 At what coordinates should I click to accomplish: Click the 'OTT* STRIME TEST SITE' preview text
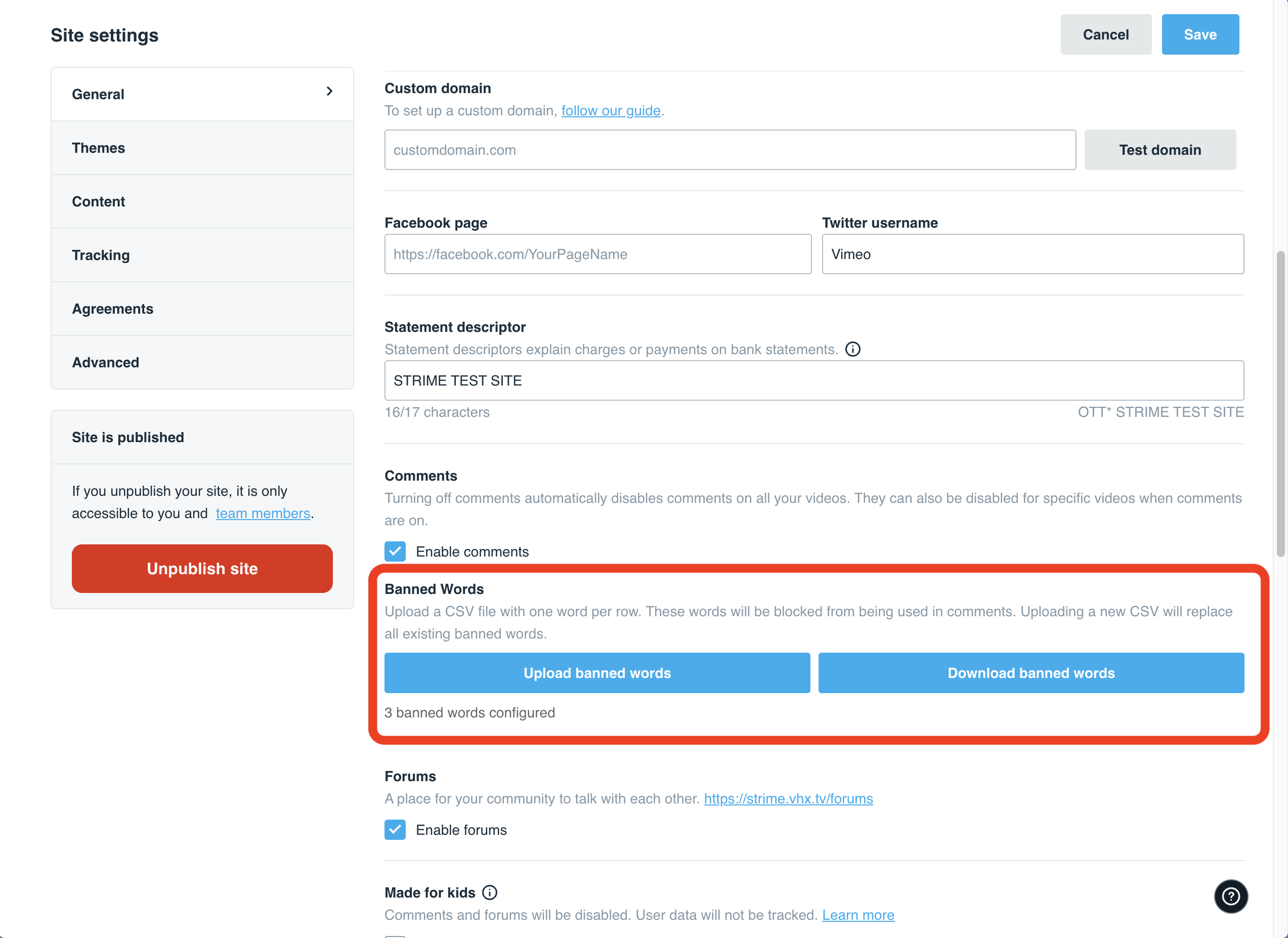[x=1160, y=412]
